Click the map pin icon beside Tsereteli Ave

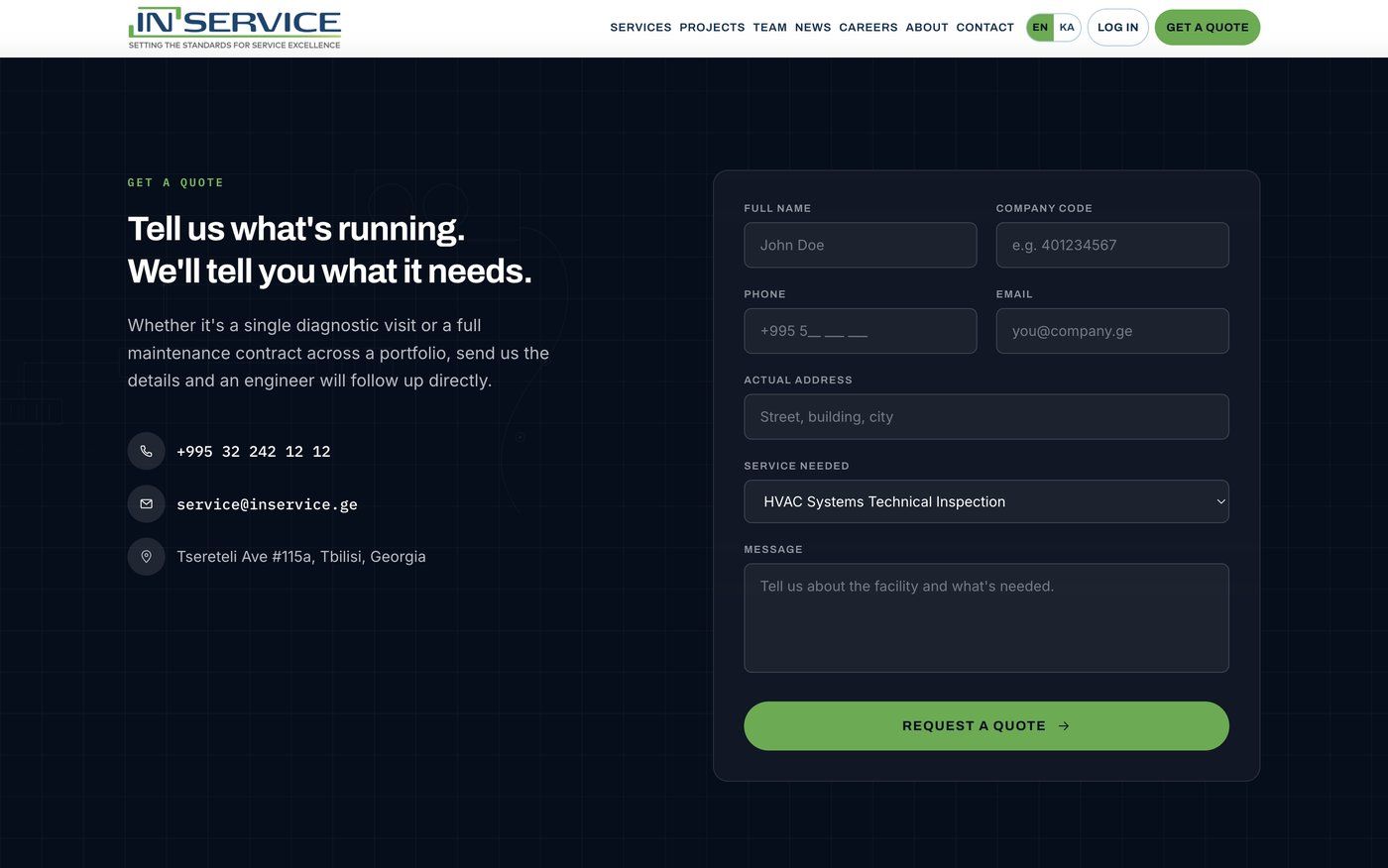click(x=146, y=556)
